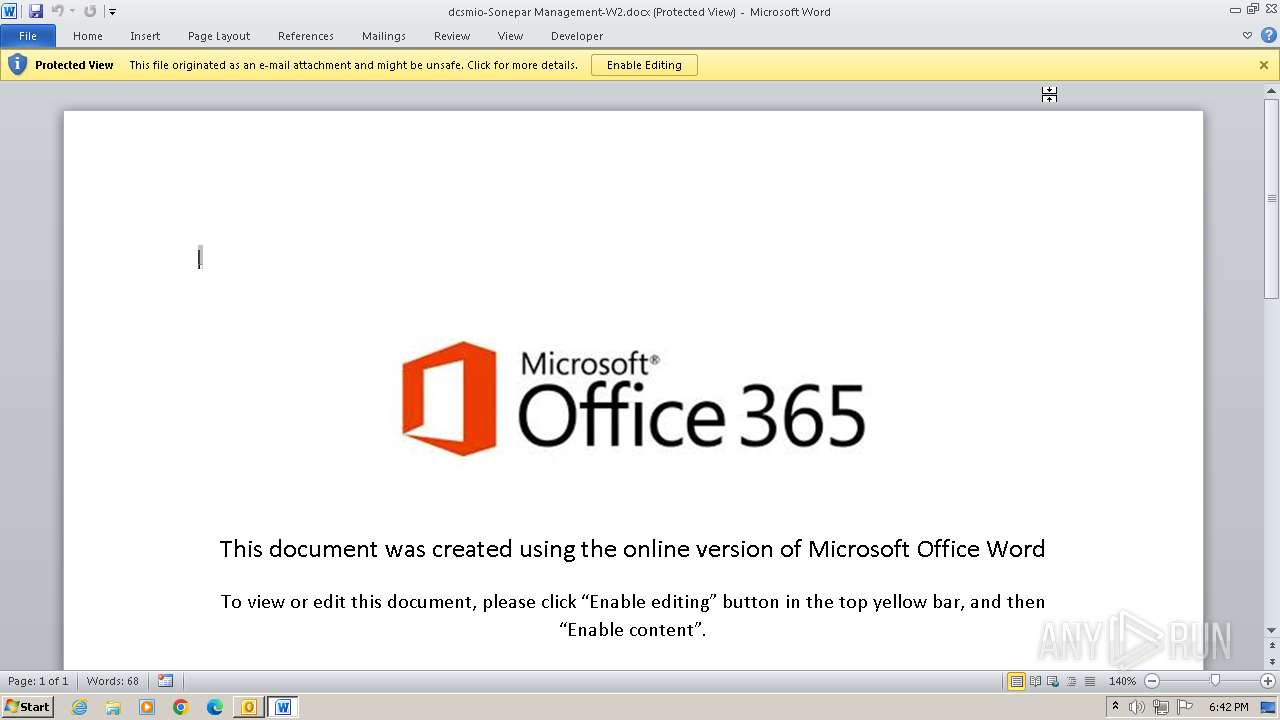Screen dimensions: 1280x720
Task: Click the scroll up arrow of vertical scrollbar
Action: tap(1272, 92)
